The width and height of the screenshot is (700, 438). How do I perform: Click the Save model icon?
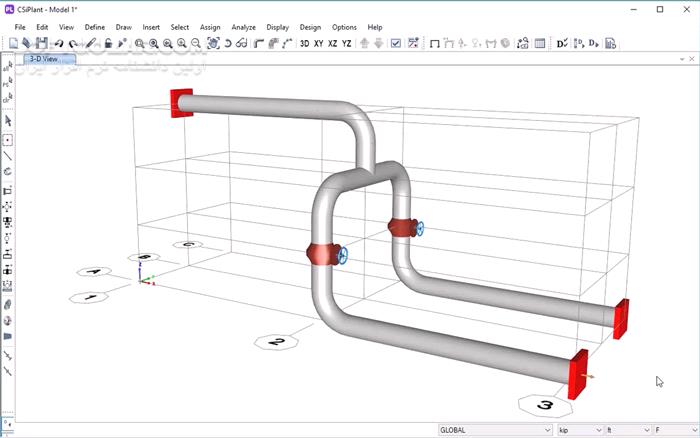[41, 43]
